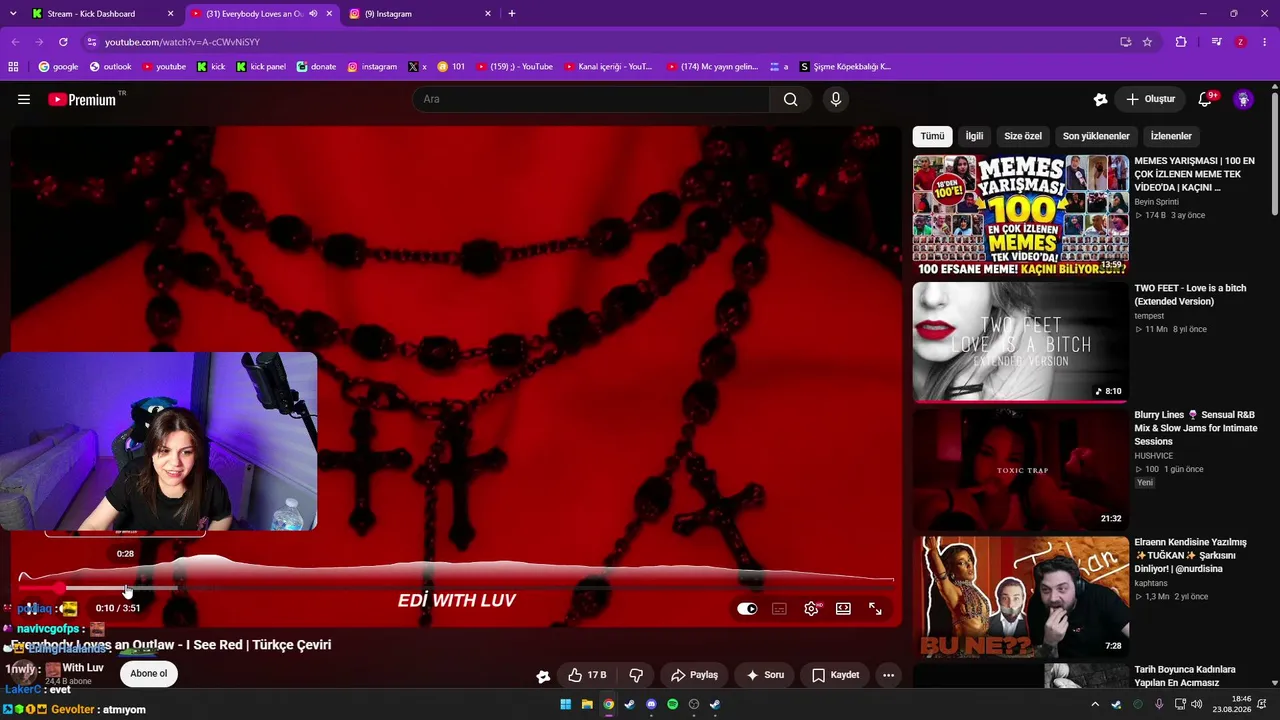Open Chrome extensions puzzle icon
The width and height of the screenshot is (1280, 720).
pos(1181,42)
